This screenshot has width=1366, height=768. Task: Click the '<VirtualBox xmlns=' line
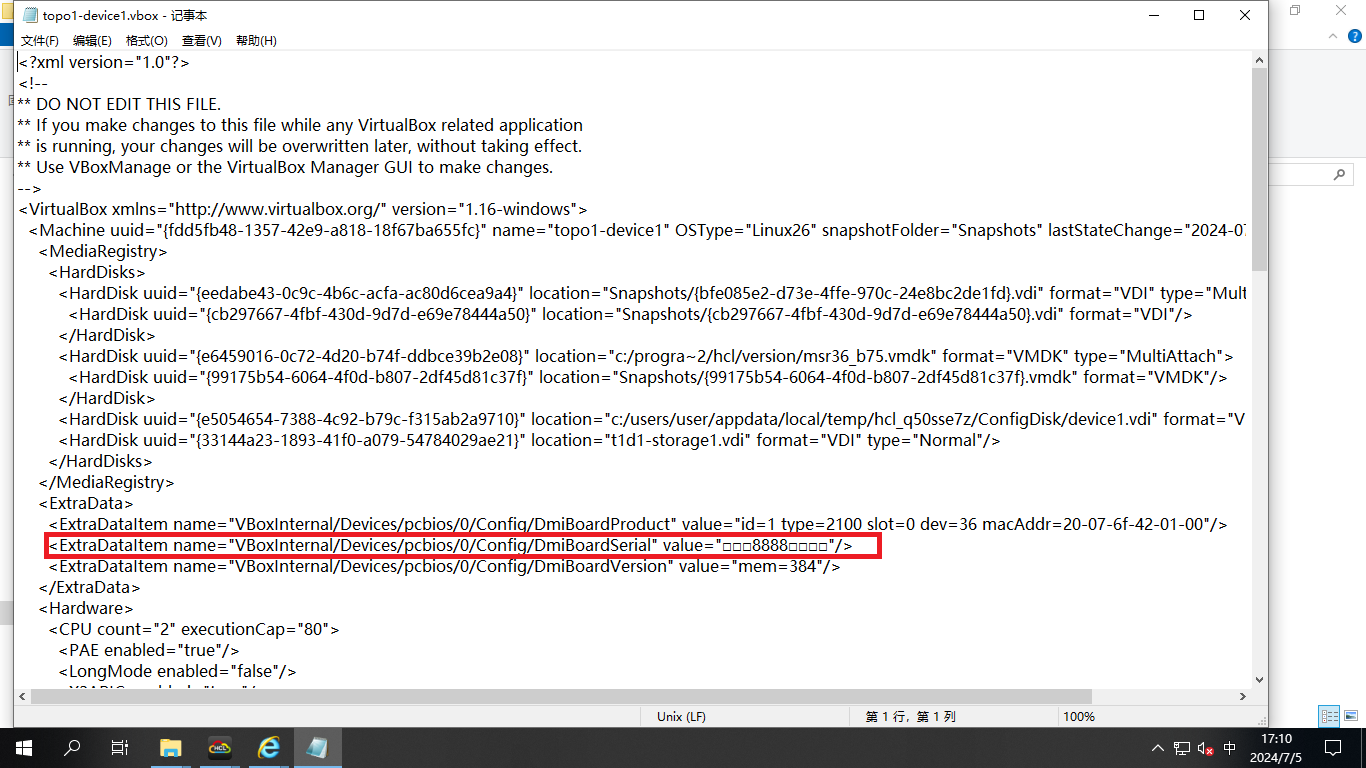(302, 209)
